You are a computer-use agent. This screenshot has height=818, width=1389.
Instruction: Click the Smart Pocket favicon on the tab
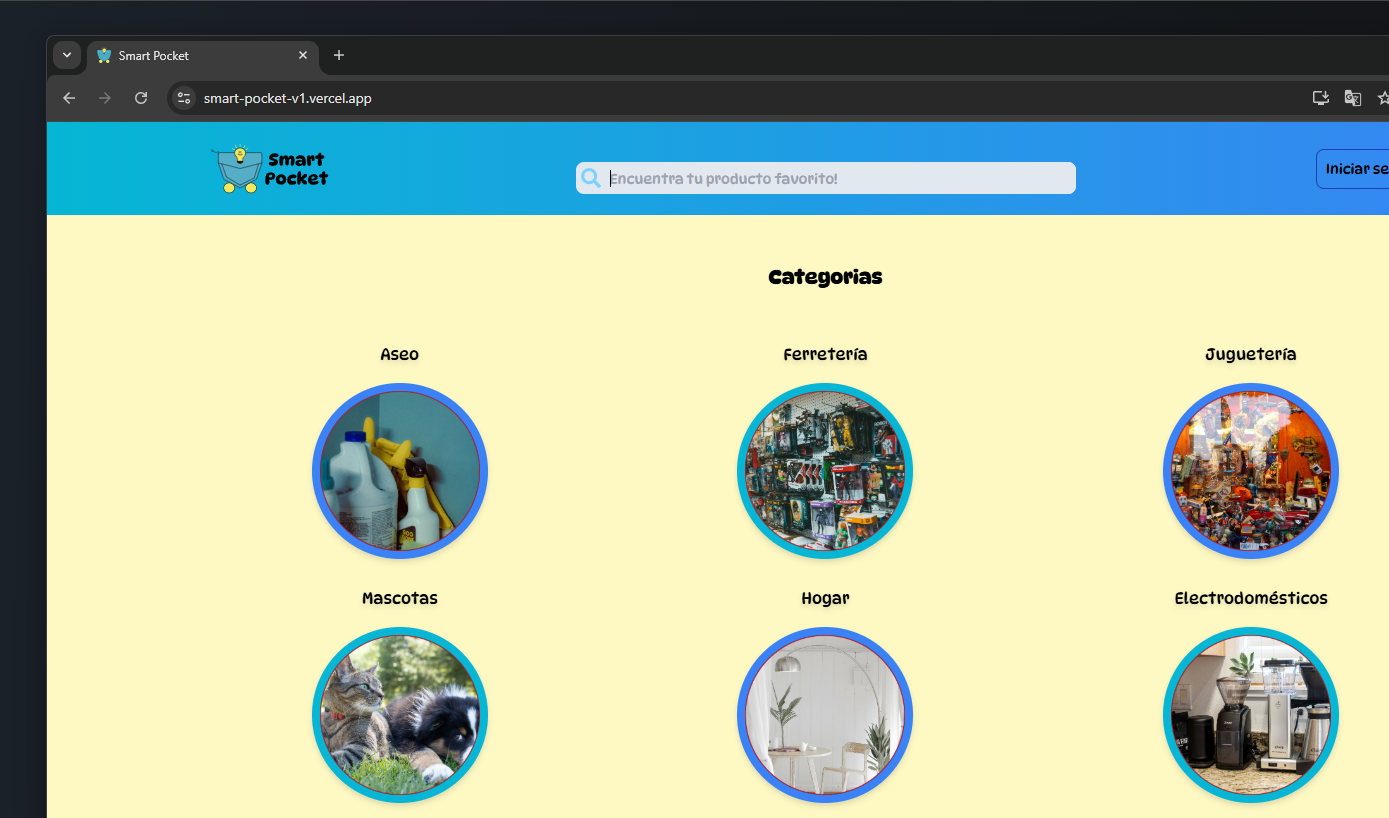103,55
